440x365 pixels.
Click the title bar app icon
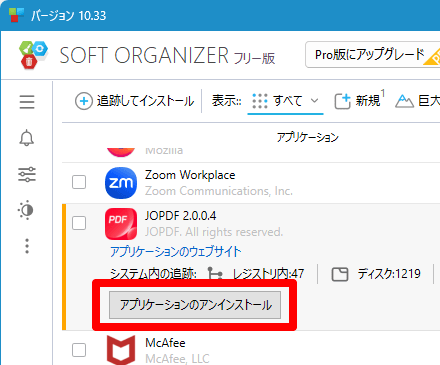[16, 15]
